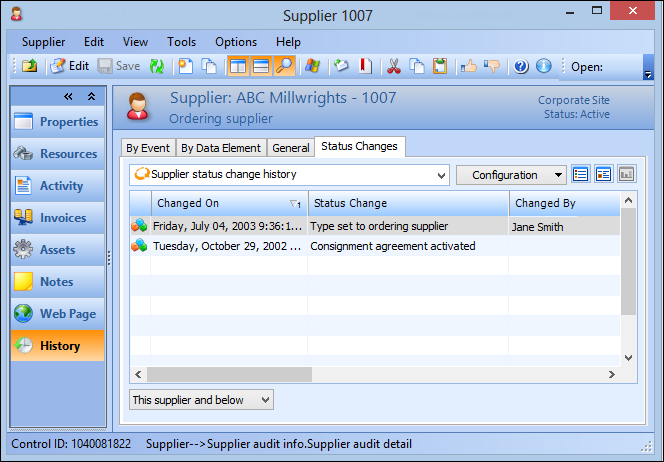Expand This supplier and below dropdown
This screenshot has height=462, width=664.
point(201,400)
